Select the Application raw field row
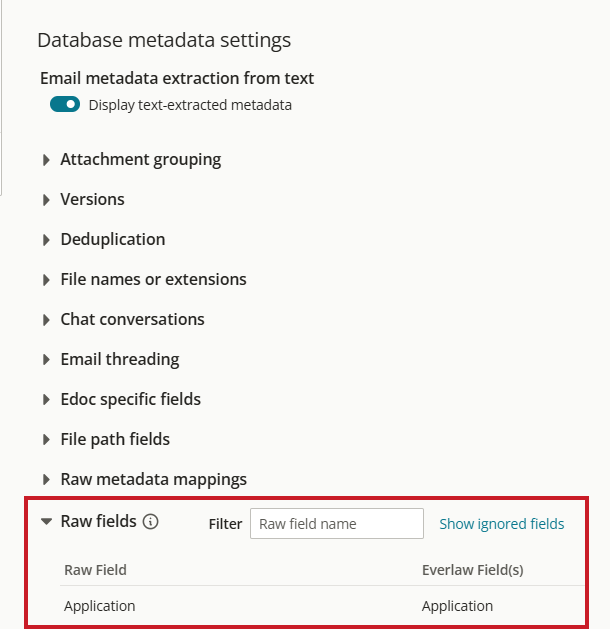This screenshot has height=629, width=610. coord(322,606)
